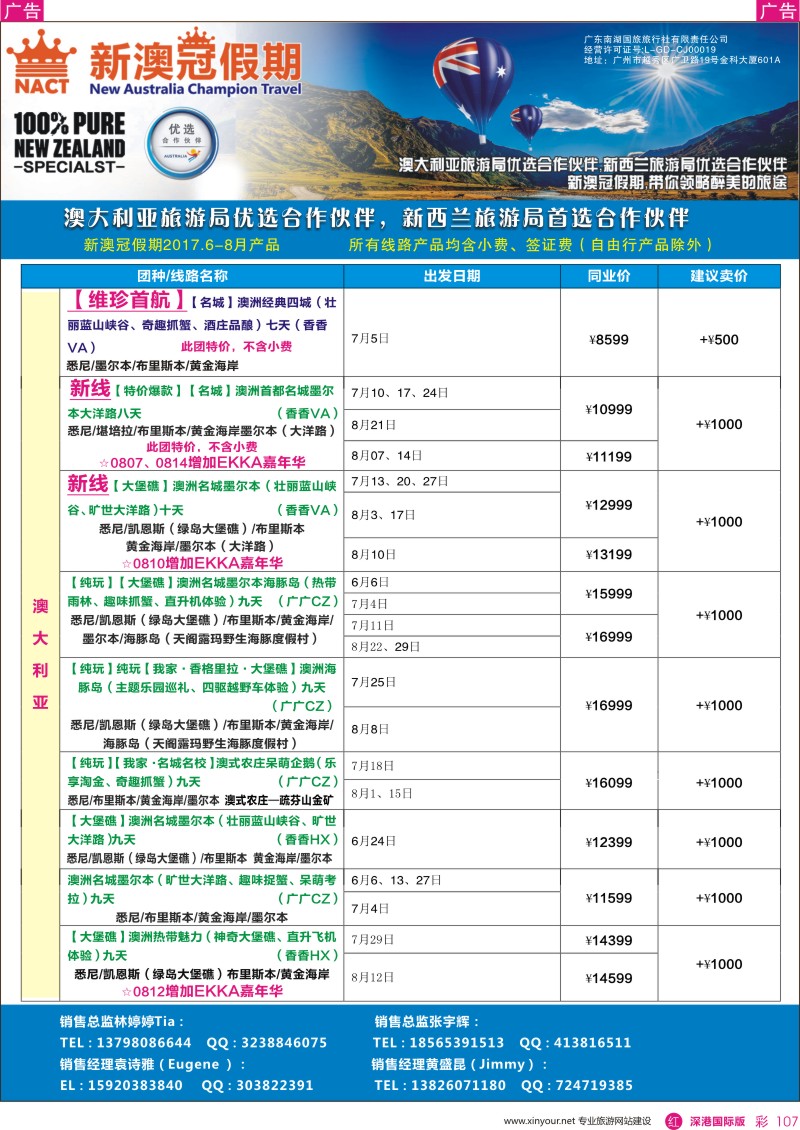Click the 新澳冠假期2017.6-8月产品 line
800x1130 pixels.
pos(182,245)
